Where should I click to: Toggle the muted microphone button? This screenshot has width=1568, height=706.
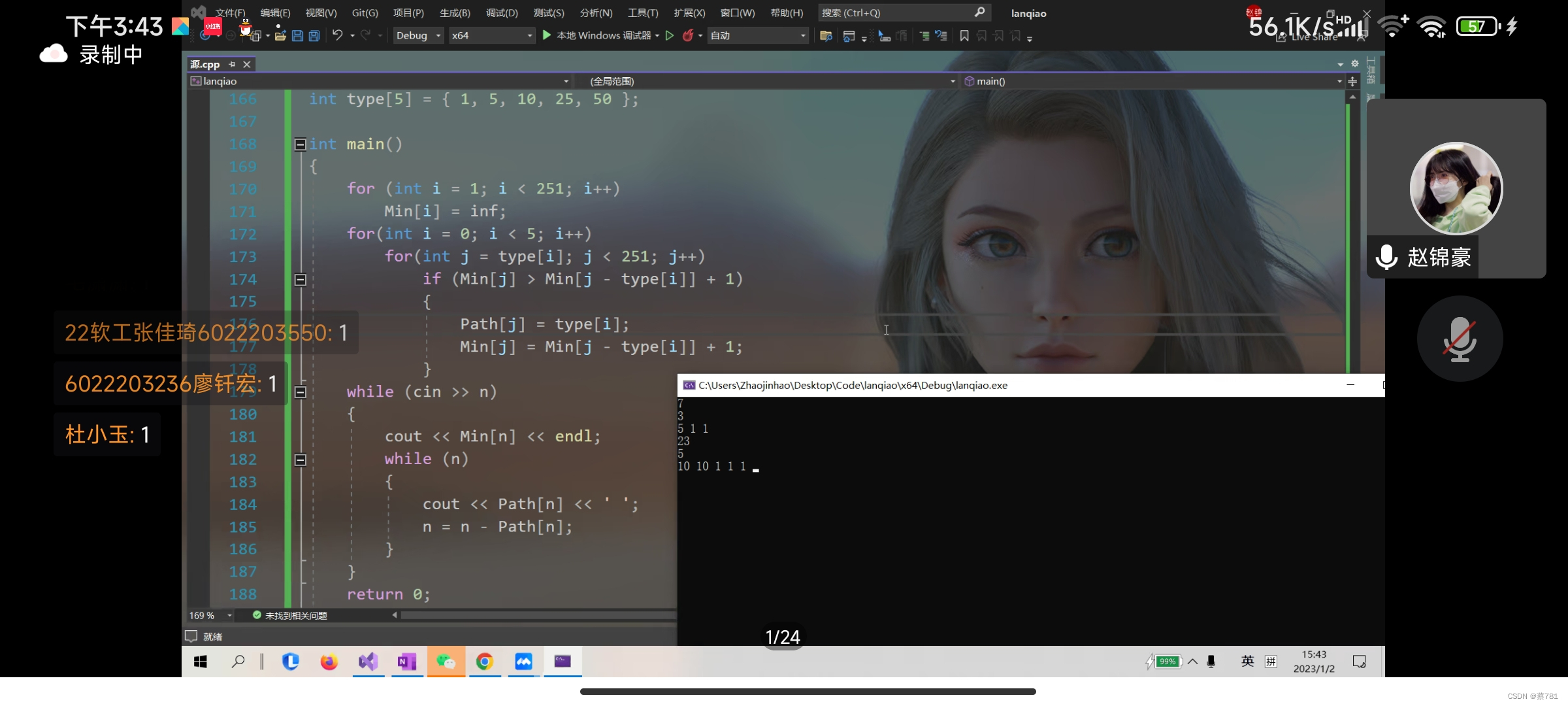pos(1460,339)
